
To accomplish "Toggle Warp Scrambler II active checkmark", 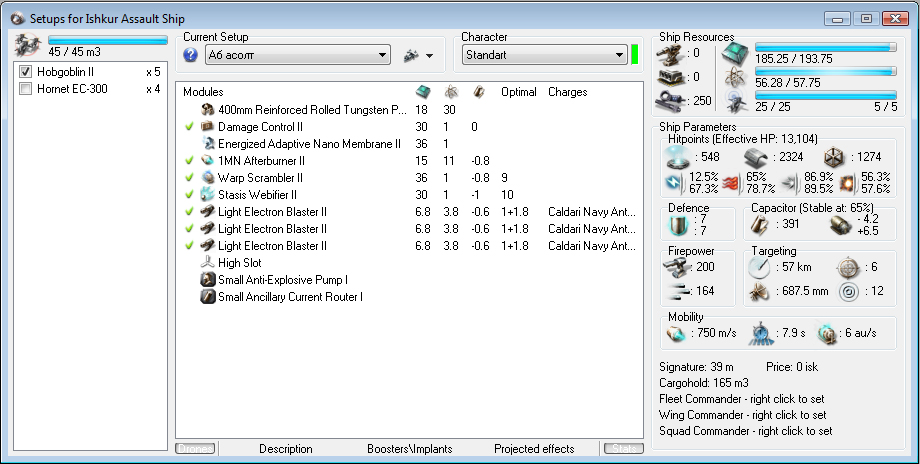I will click(189, 178).
